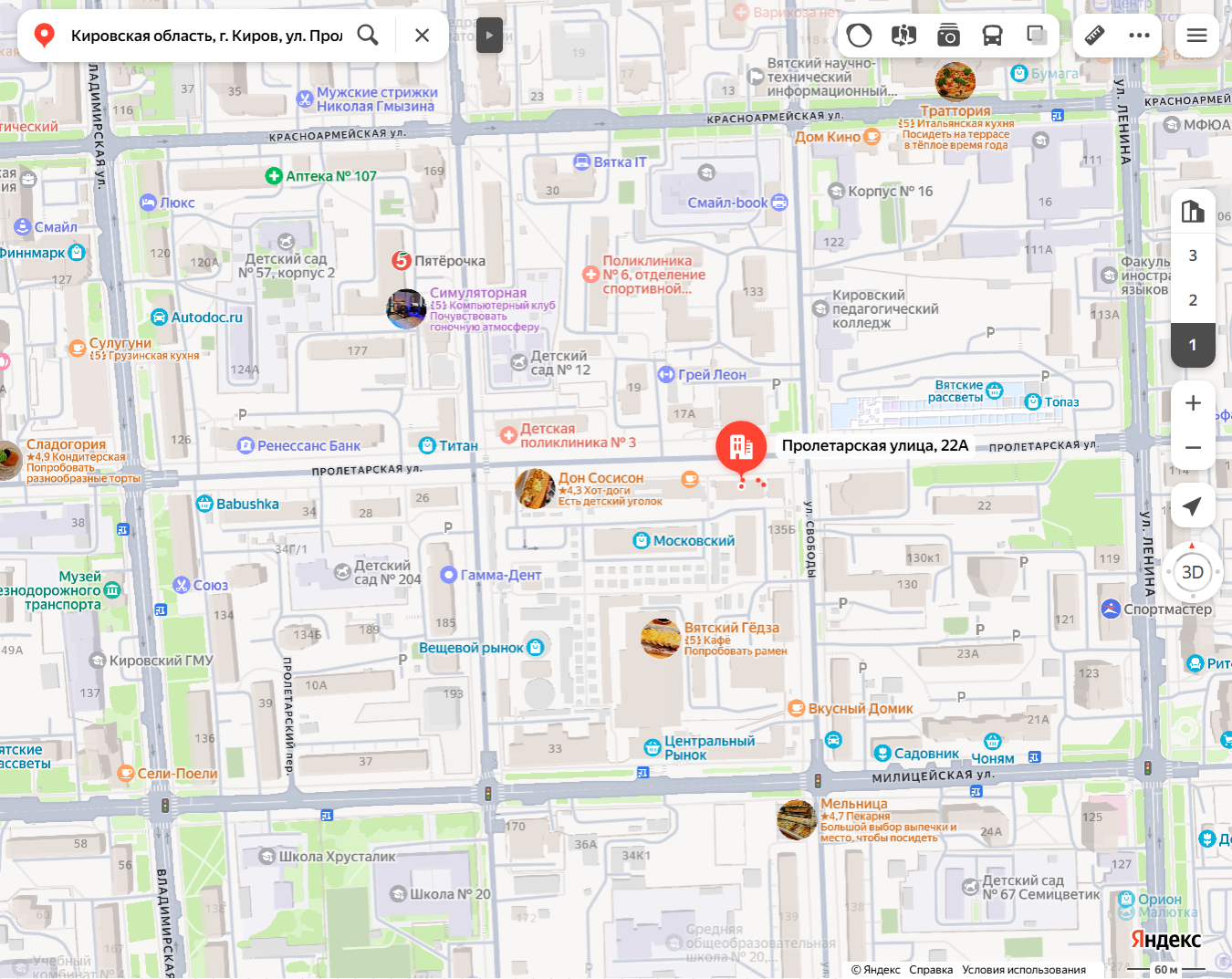Select the ruler distance tool

pyautogui.click(x=1094, y=36)
